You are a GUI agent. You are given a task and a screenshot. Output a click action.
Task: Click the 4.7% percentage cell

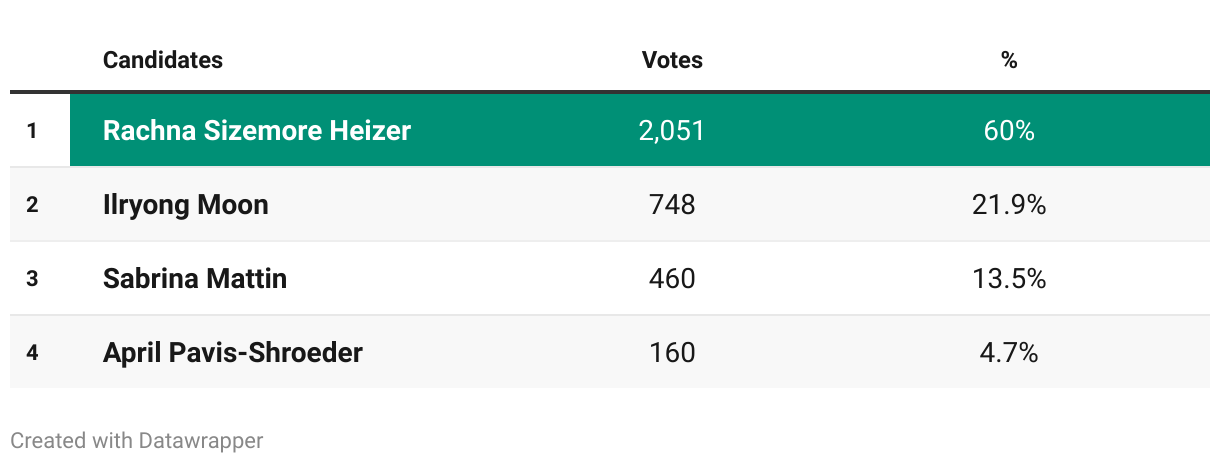click(1009, 352)
